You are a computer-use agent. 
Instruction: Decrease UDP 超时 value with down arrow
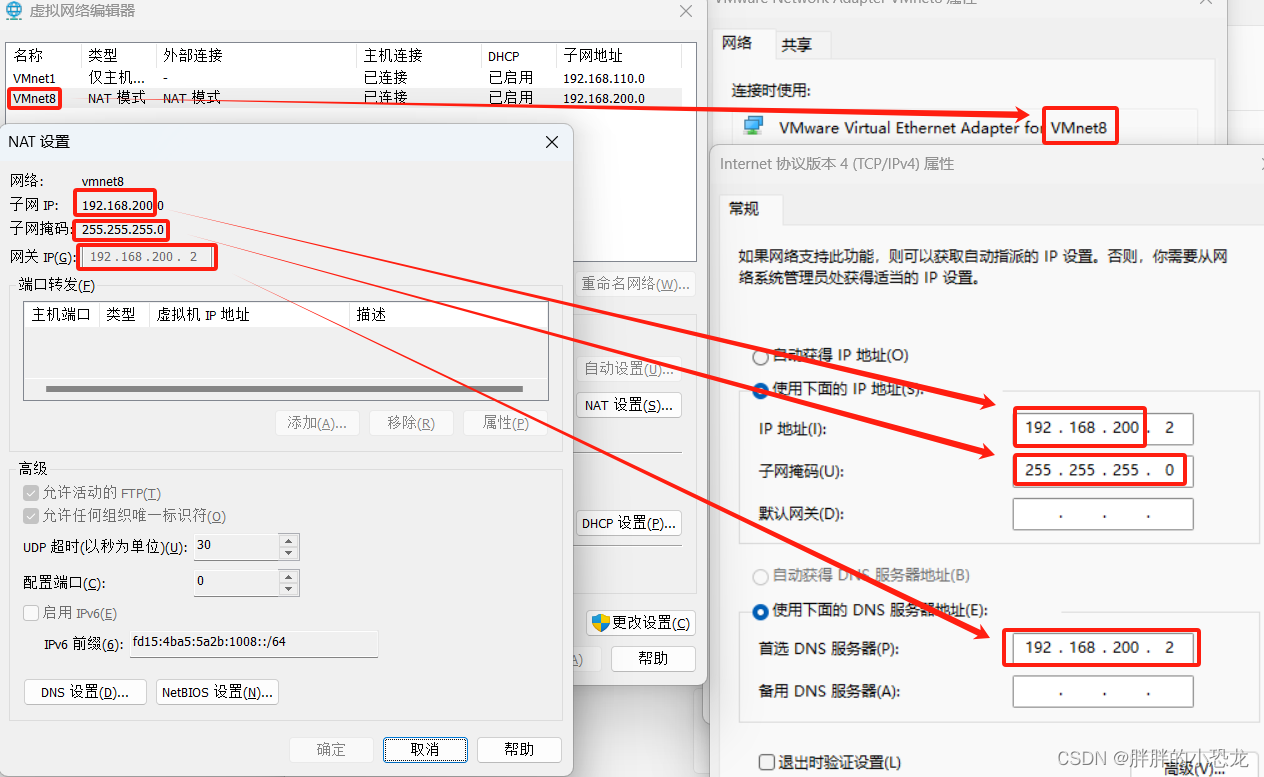click(x=289, y=553)
